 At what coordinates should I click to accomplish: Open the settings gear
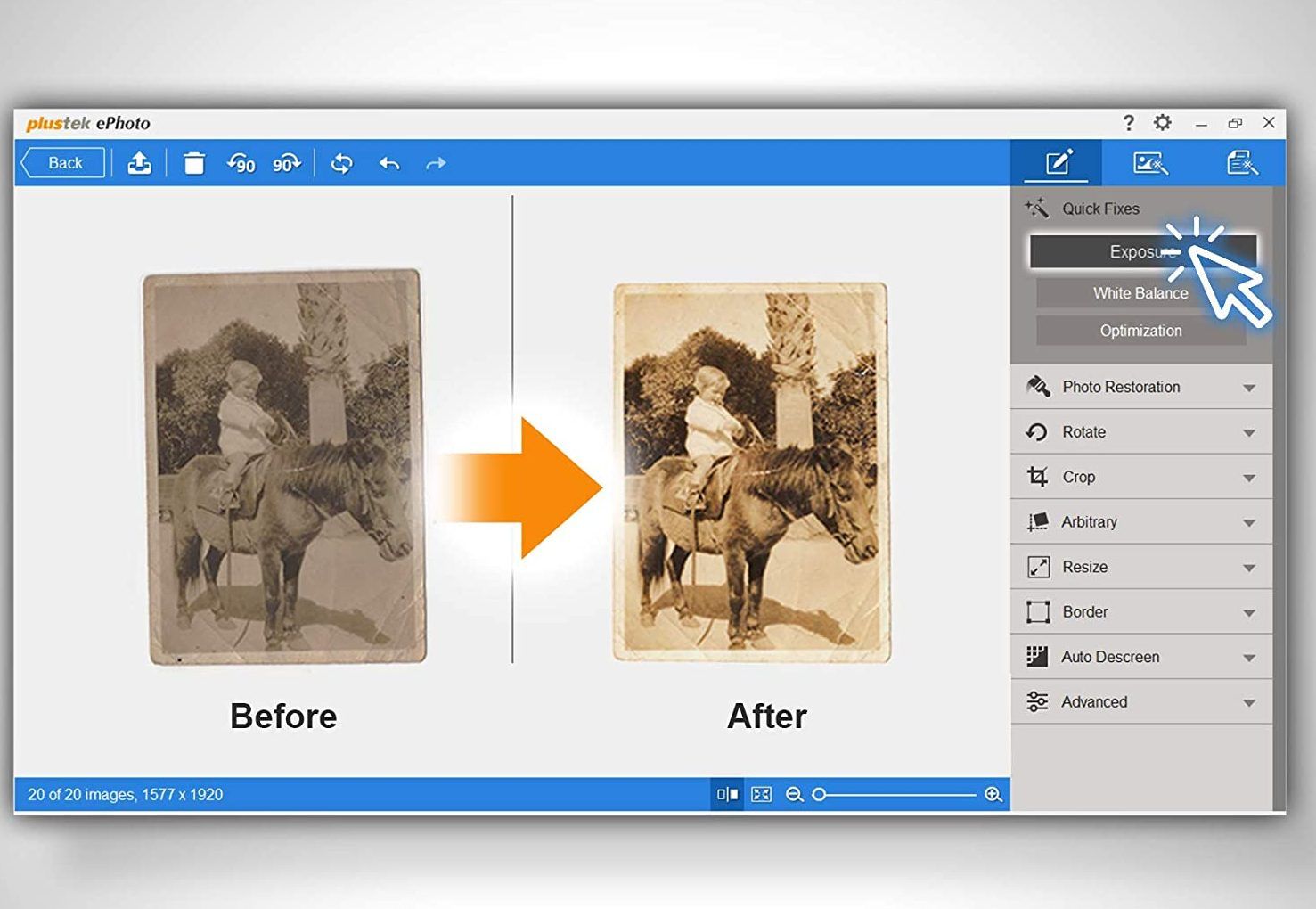point(1163,123)
